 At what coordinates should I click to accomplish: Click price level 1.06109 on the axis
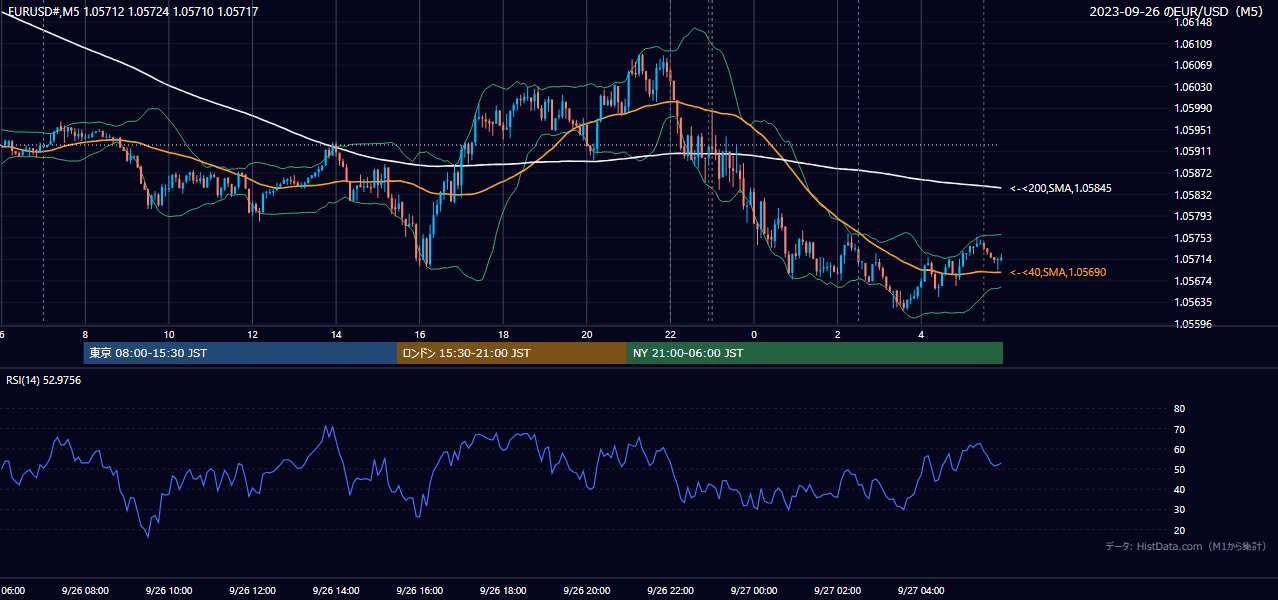click(x=1192, y=44)
